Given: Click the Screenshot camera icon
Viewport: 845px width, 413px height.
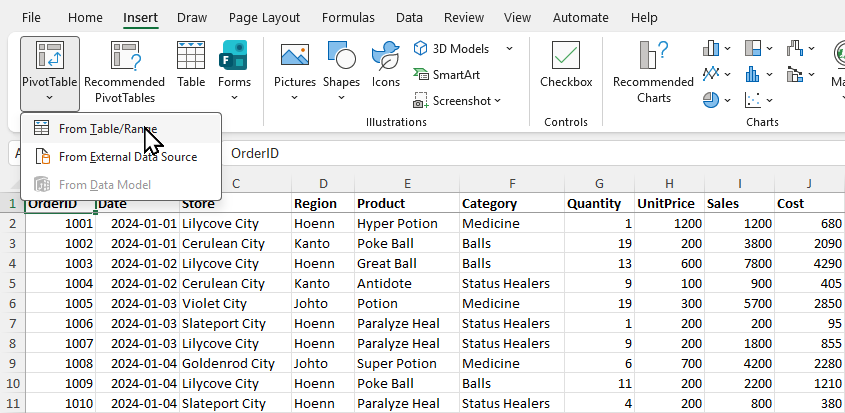Looking at the screenshot, I should (420, 100).
